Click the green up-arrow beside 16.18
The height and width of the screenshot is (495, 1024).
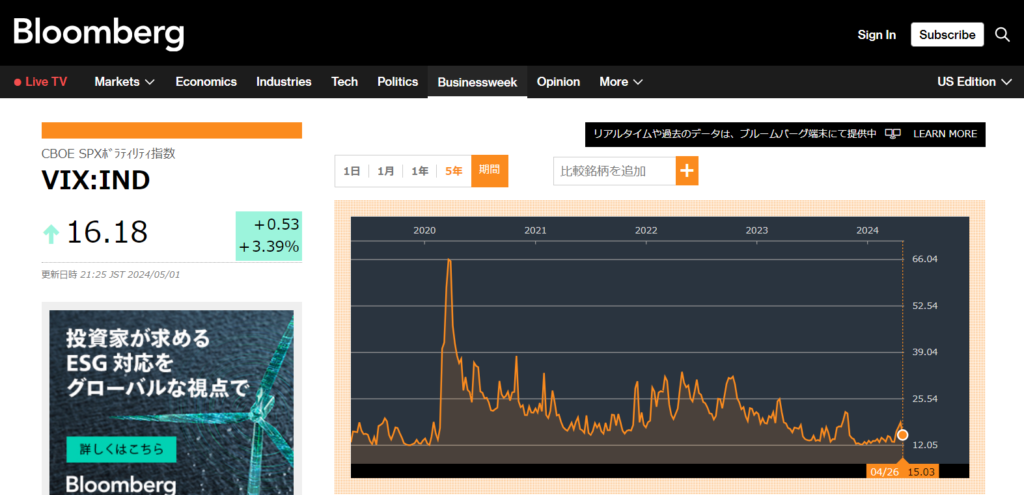pyautogui.click(x=51, y=234)
